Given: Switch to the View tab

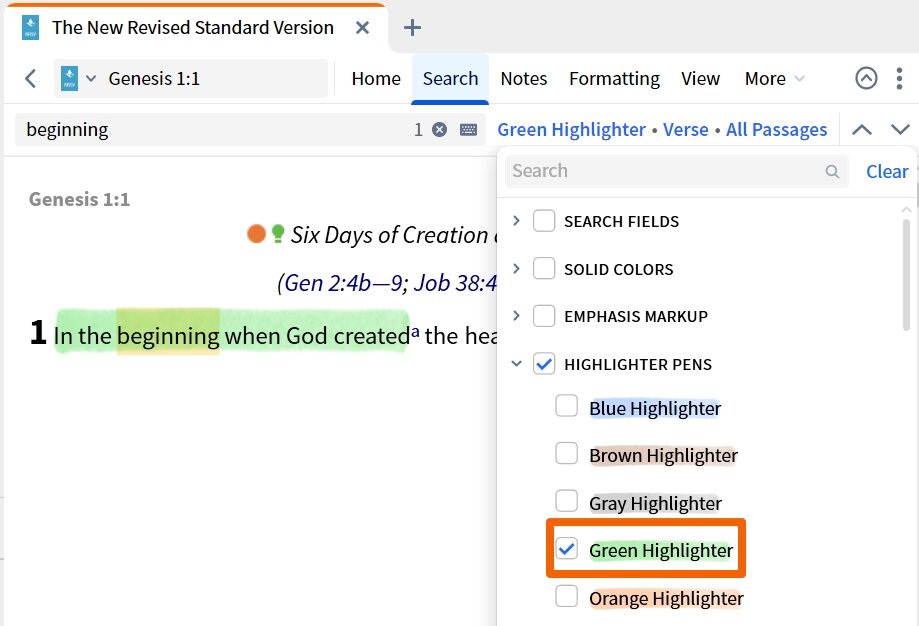Looking at the screenshot, I should click(700, 79).
